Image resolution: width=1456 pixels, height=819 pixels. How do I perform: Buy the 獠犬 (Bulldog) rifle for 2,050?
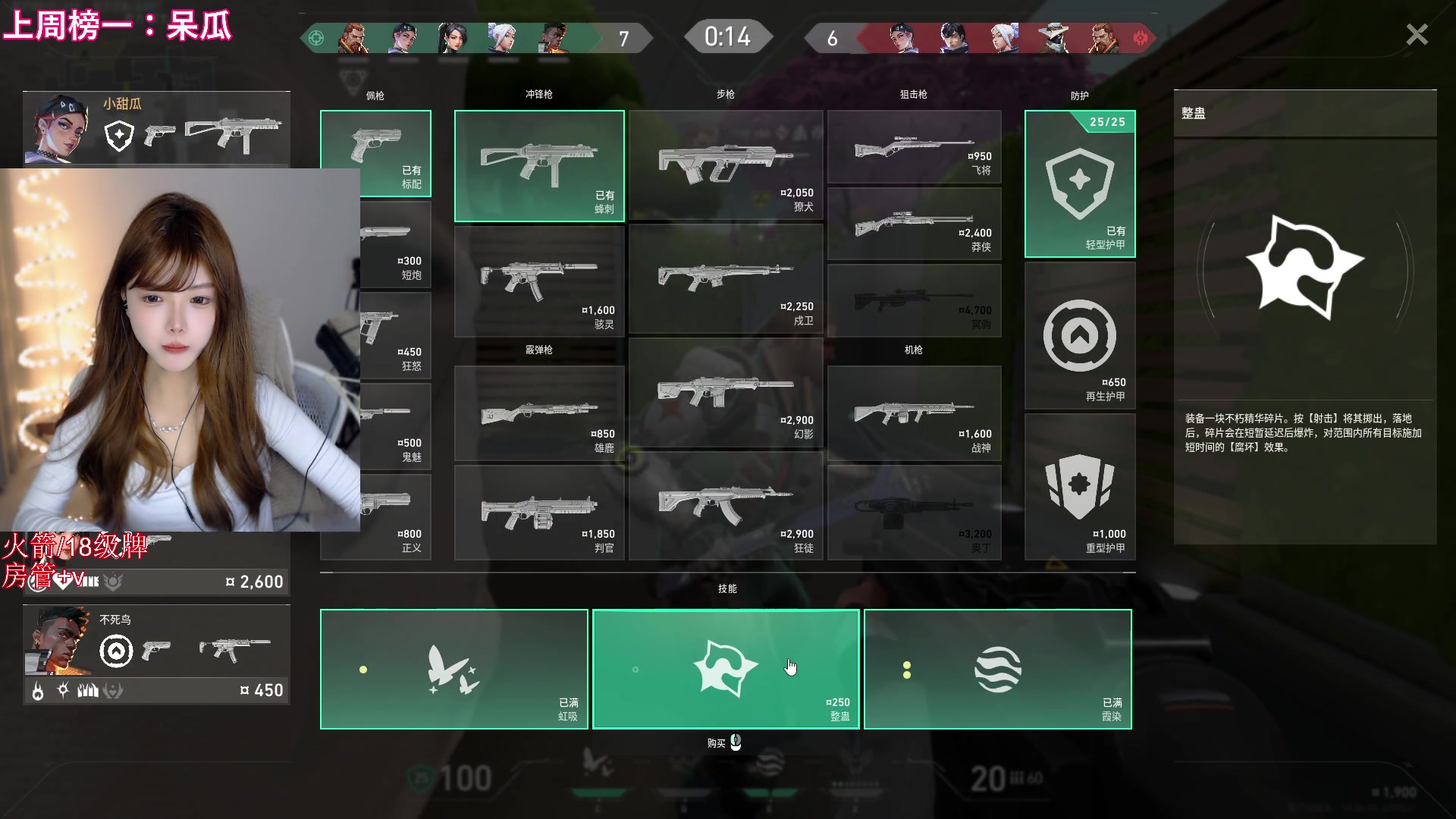[726, 165]
